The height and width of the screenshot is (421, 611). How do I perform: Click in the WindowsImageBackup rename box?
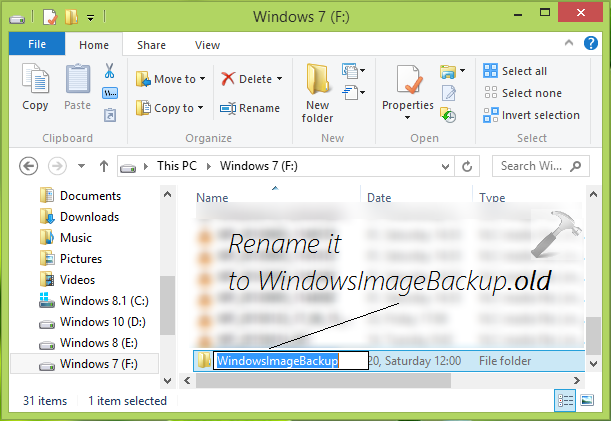click(x=291, y=361)
